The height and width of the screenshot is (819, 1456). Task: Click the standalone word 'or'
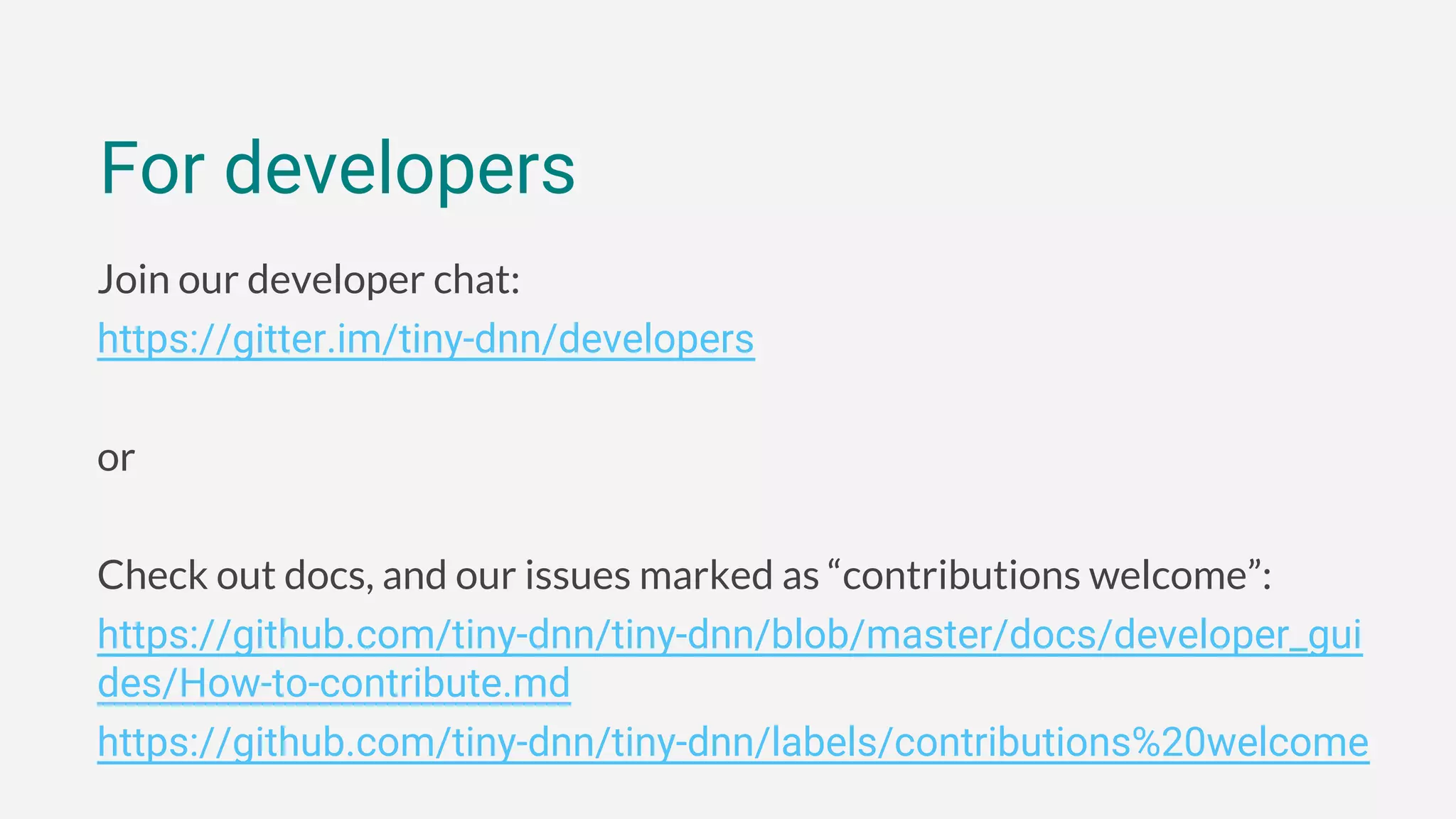116,458
